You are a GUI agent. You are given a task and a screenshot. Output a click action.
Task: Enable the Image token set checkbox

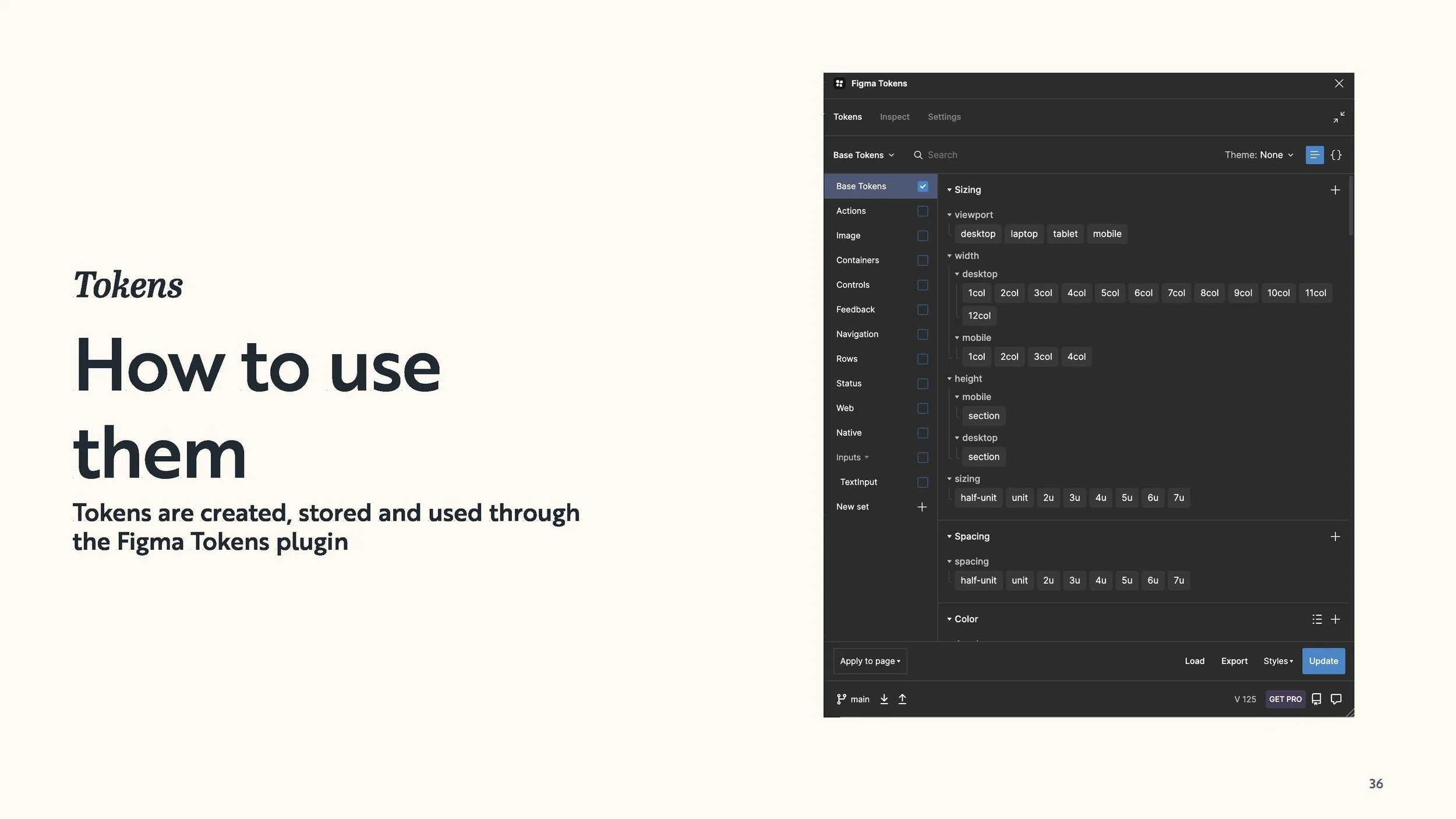(923, 236)
